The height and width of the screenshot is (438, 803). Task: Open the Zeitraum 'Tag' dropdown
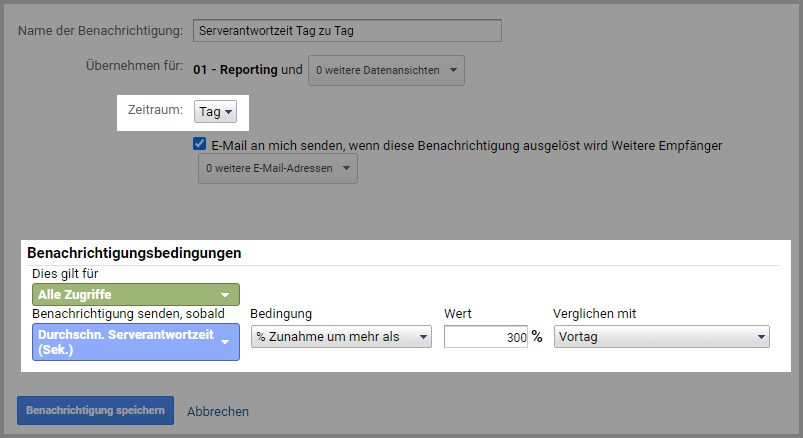pos(215,112)
